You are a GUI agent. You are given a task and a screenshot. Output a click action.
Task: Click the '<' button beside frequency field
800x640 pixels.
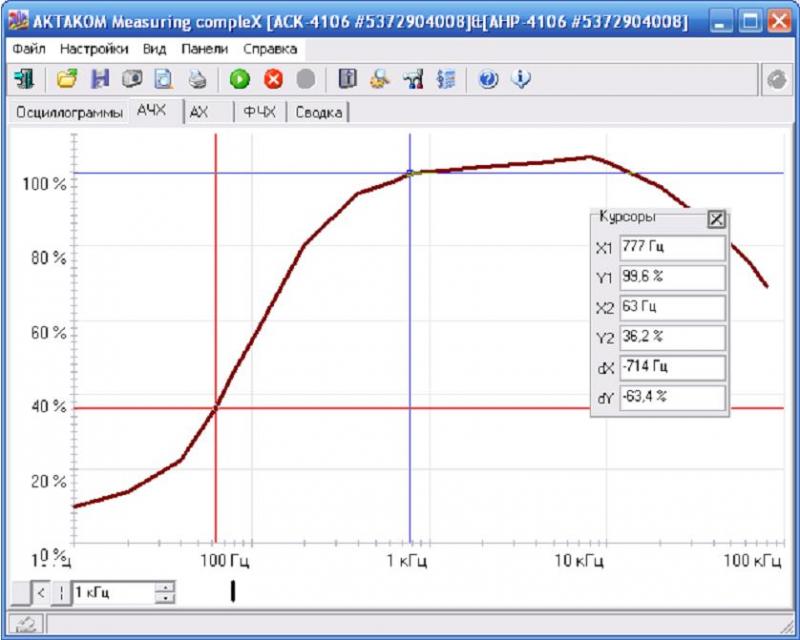point(41,593)
